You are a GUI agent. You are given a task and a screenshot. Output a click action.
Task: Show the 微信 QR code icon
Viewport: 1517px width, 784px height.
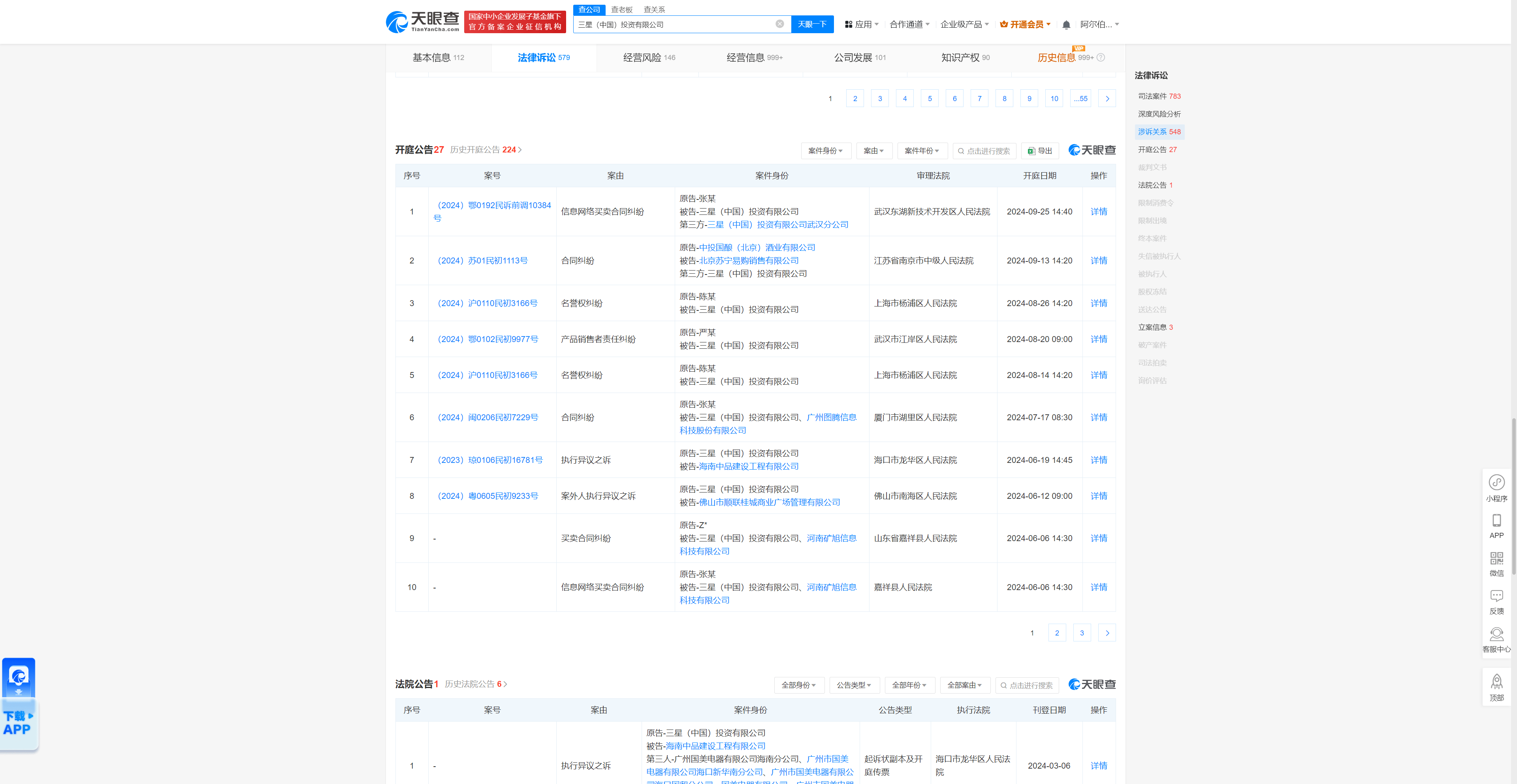1496,564
